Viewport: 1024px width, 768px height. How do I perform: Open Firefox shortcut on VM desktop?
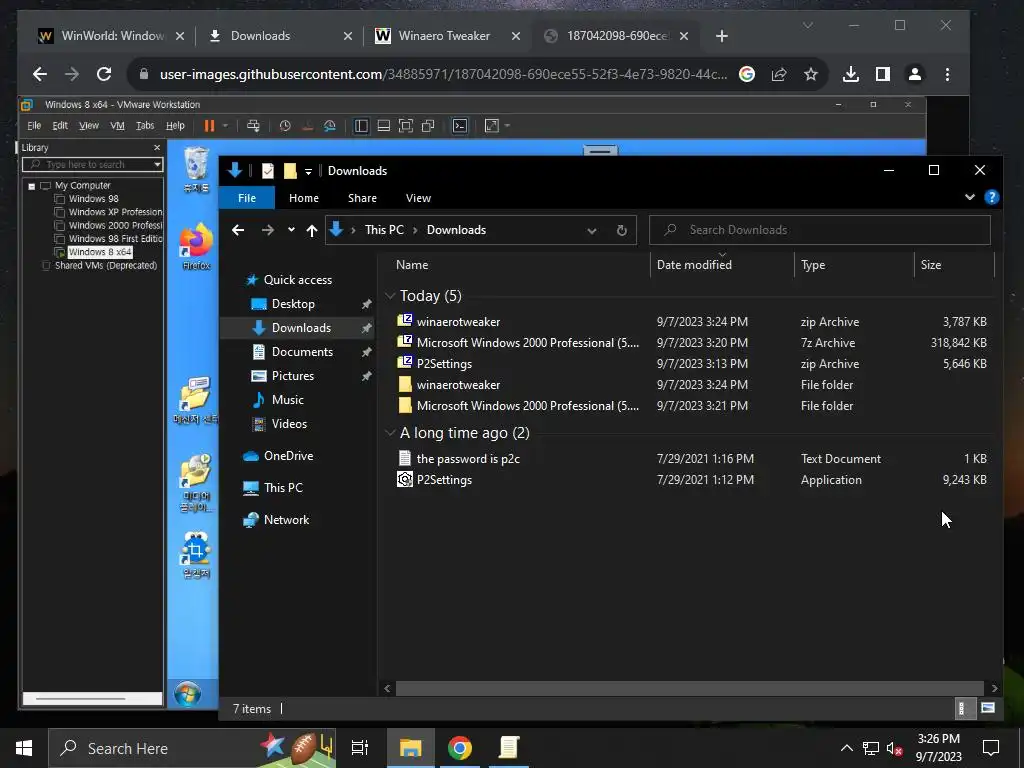[196, 247]
